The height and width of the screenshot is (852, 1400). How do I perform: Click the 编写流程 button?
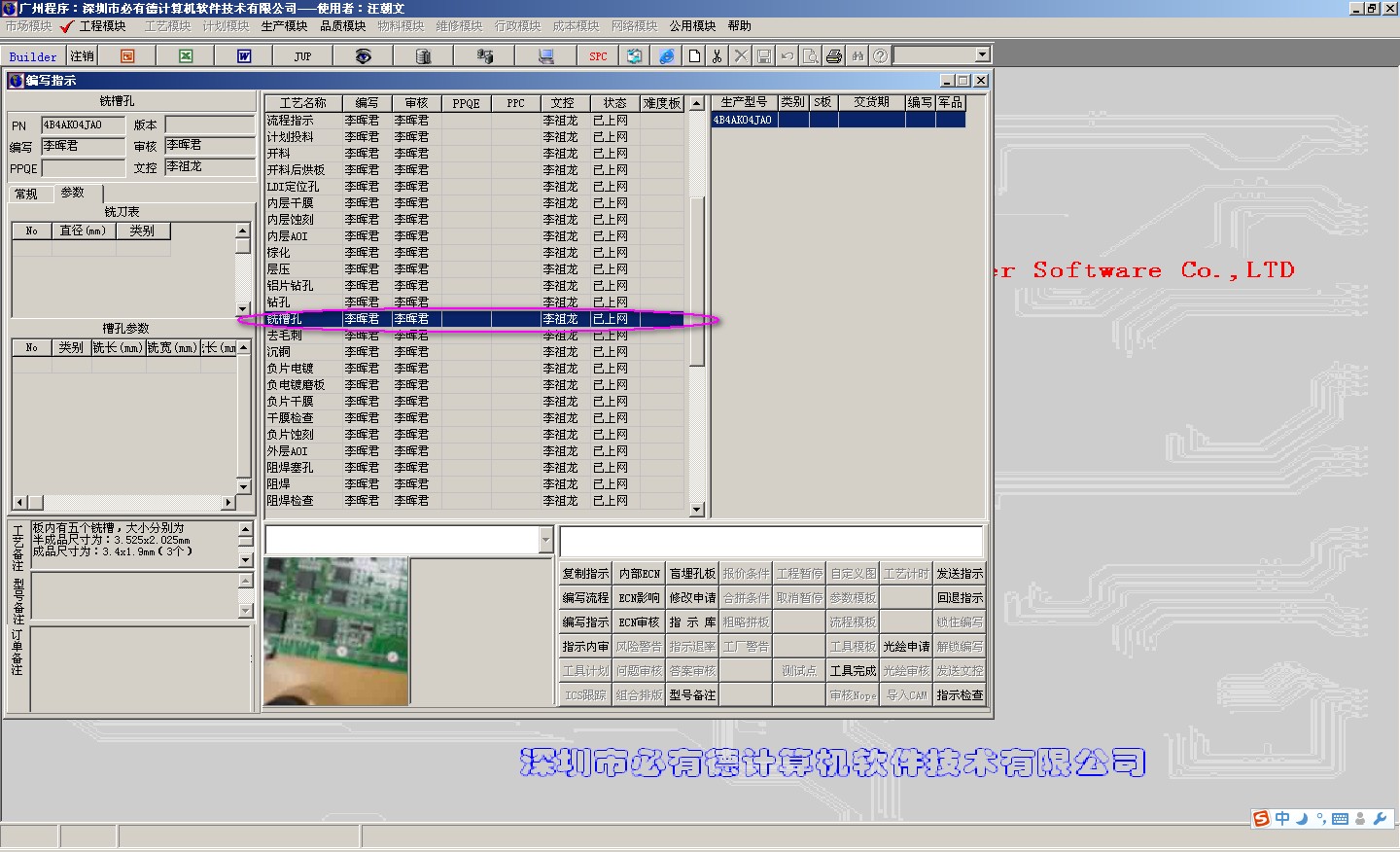tap(585, 598)
